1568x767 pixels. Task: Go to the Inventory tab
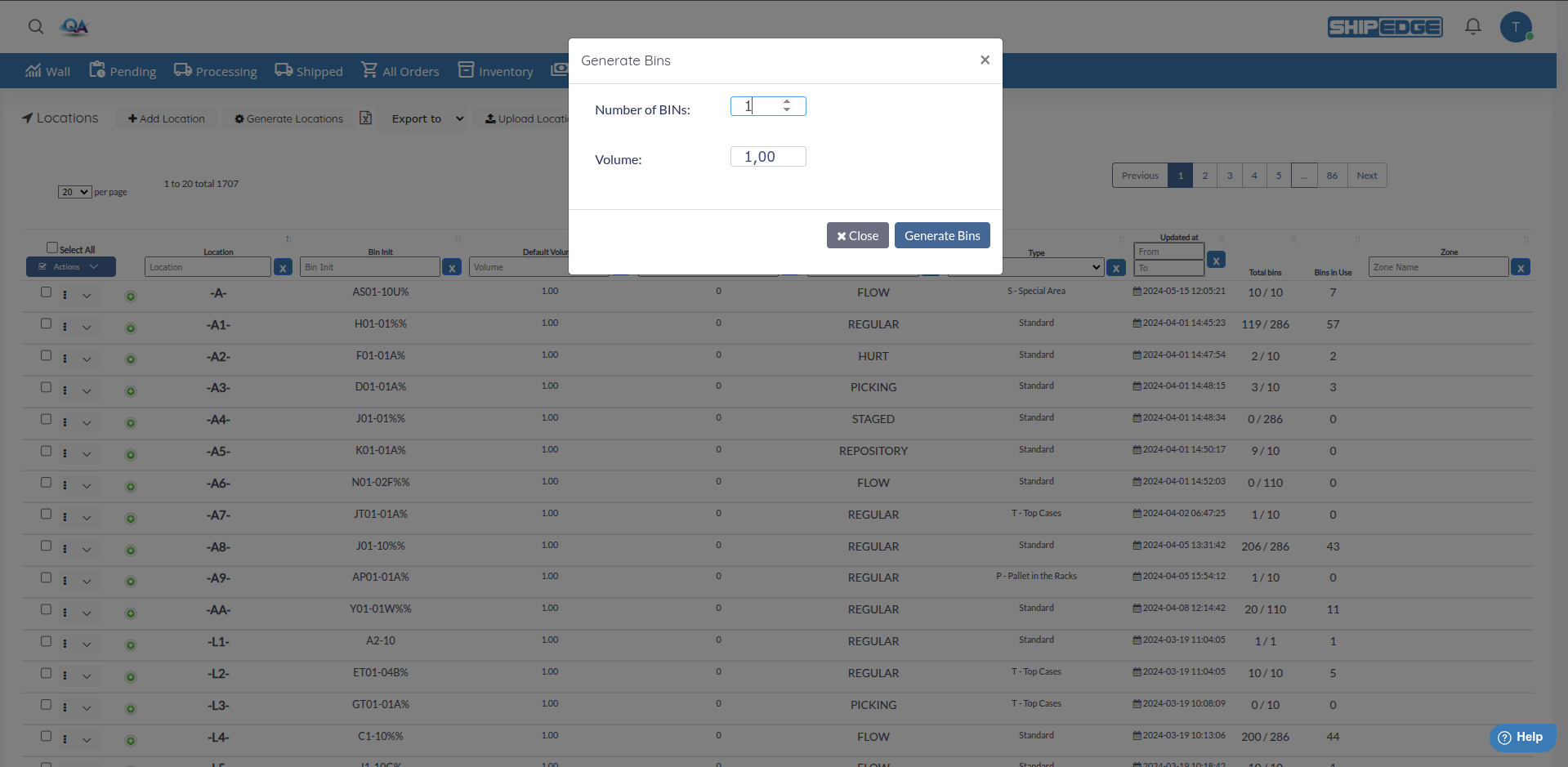click(x=496, y=71)
